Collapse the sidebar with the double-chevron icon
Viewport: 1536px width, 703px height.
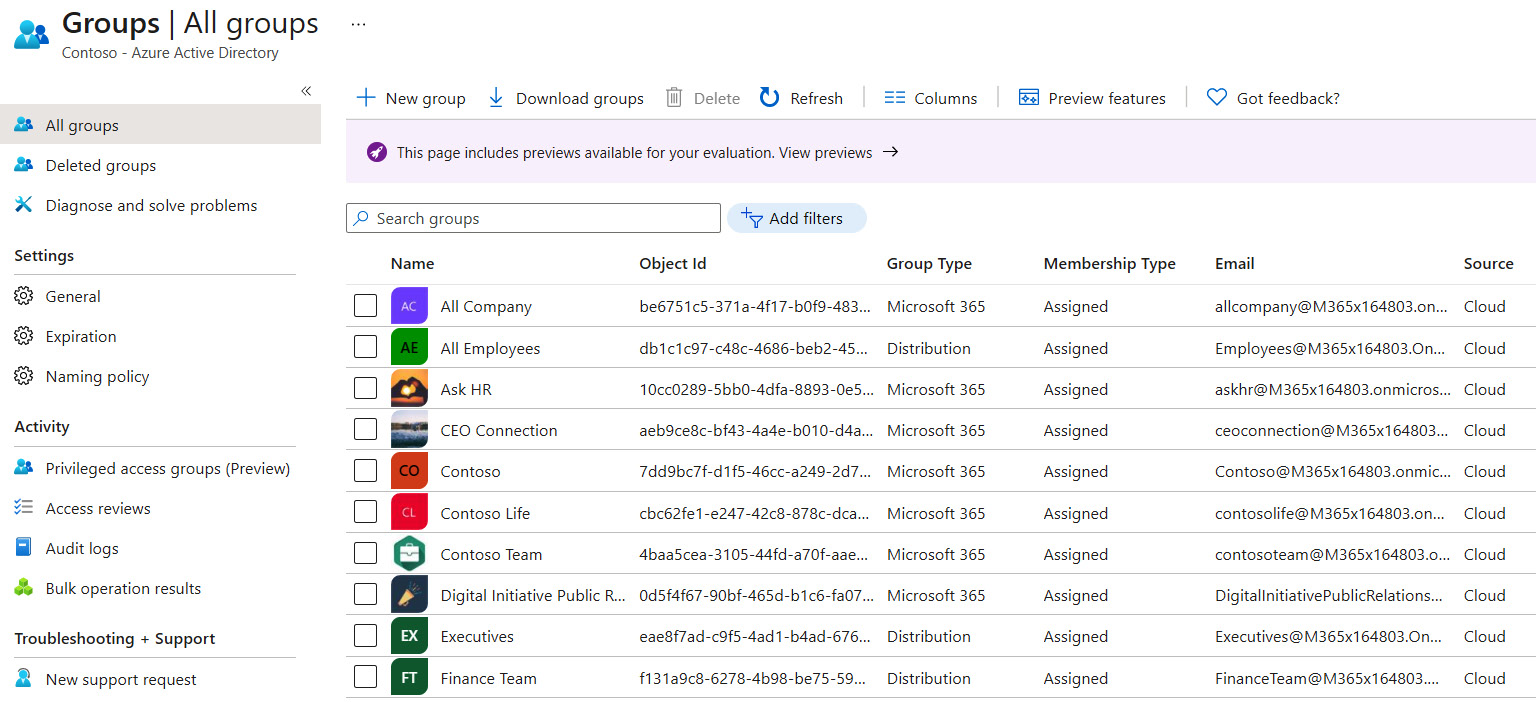click(x=306, y=91)
